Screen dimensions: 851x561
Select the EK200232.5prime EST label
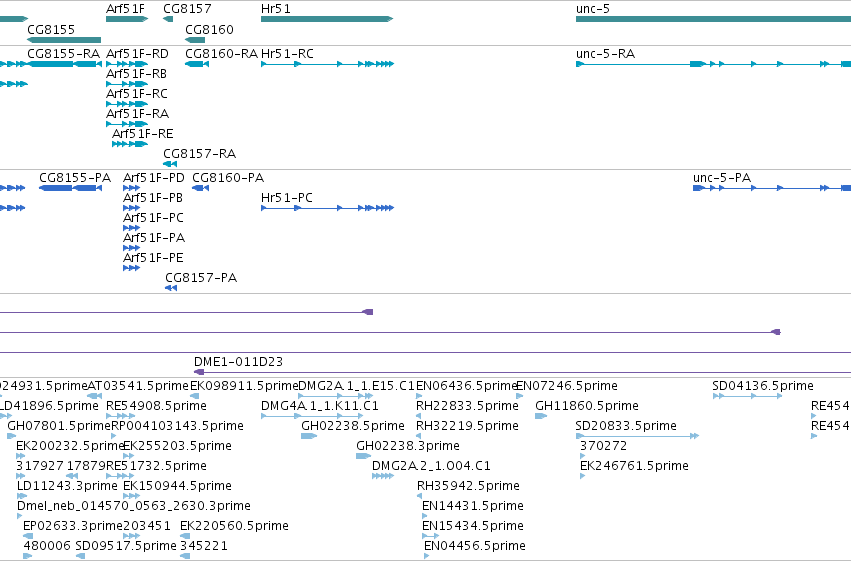point(69,446)
